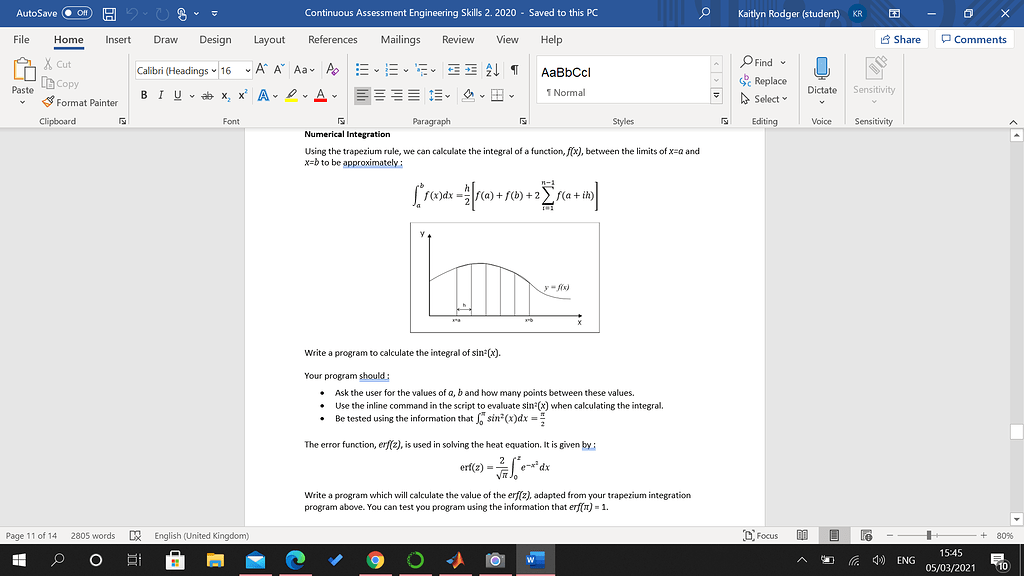Image resolution: width=1024 pixels, height=576 pixels.
Task: Click the Paste clipboard icon
Action: (x=24, y=70)
